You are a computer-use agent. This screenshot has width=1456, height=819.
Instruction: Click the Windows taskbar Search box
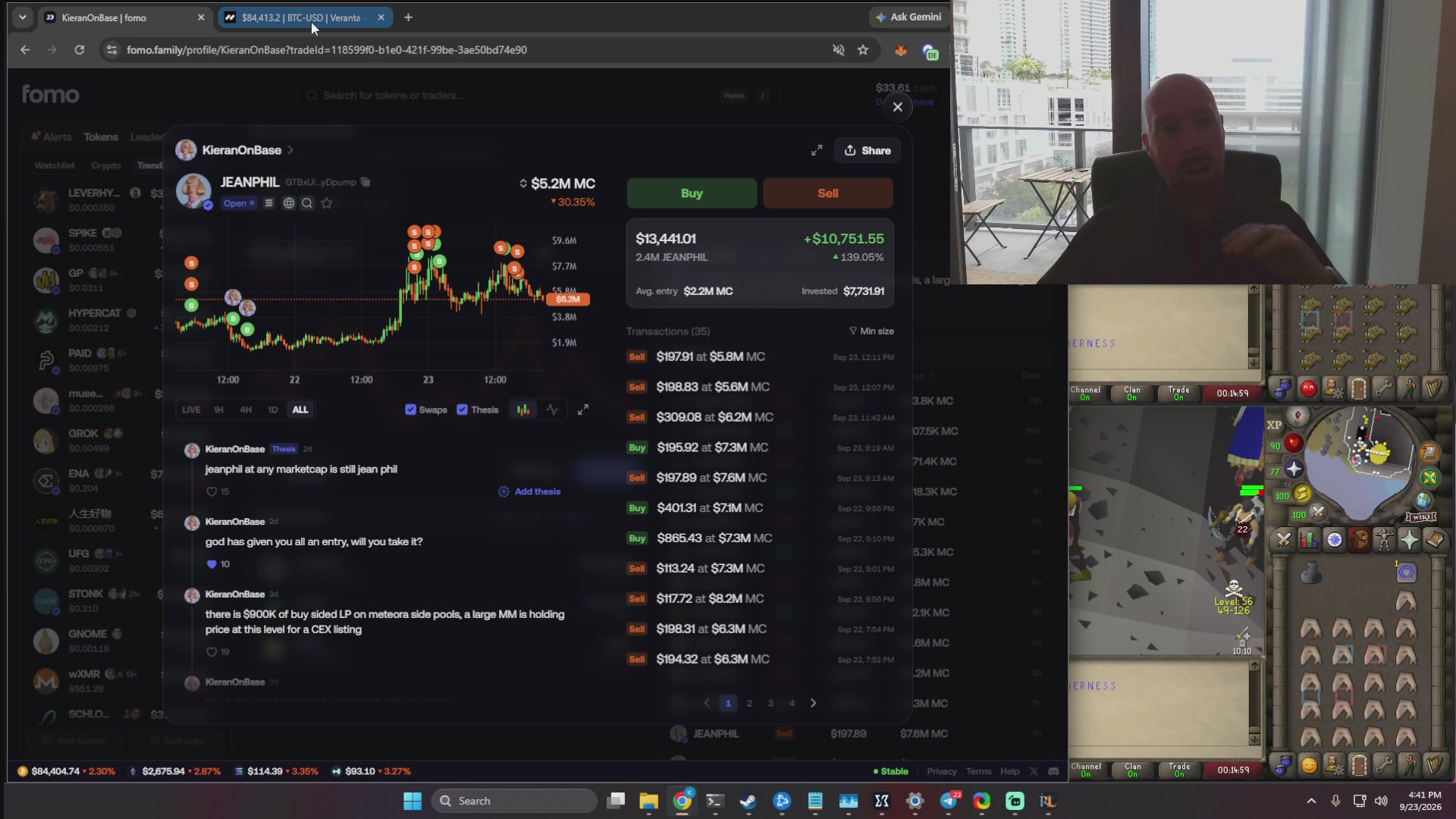(x=514, y=801)
